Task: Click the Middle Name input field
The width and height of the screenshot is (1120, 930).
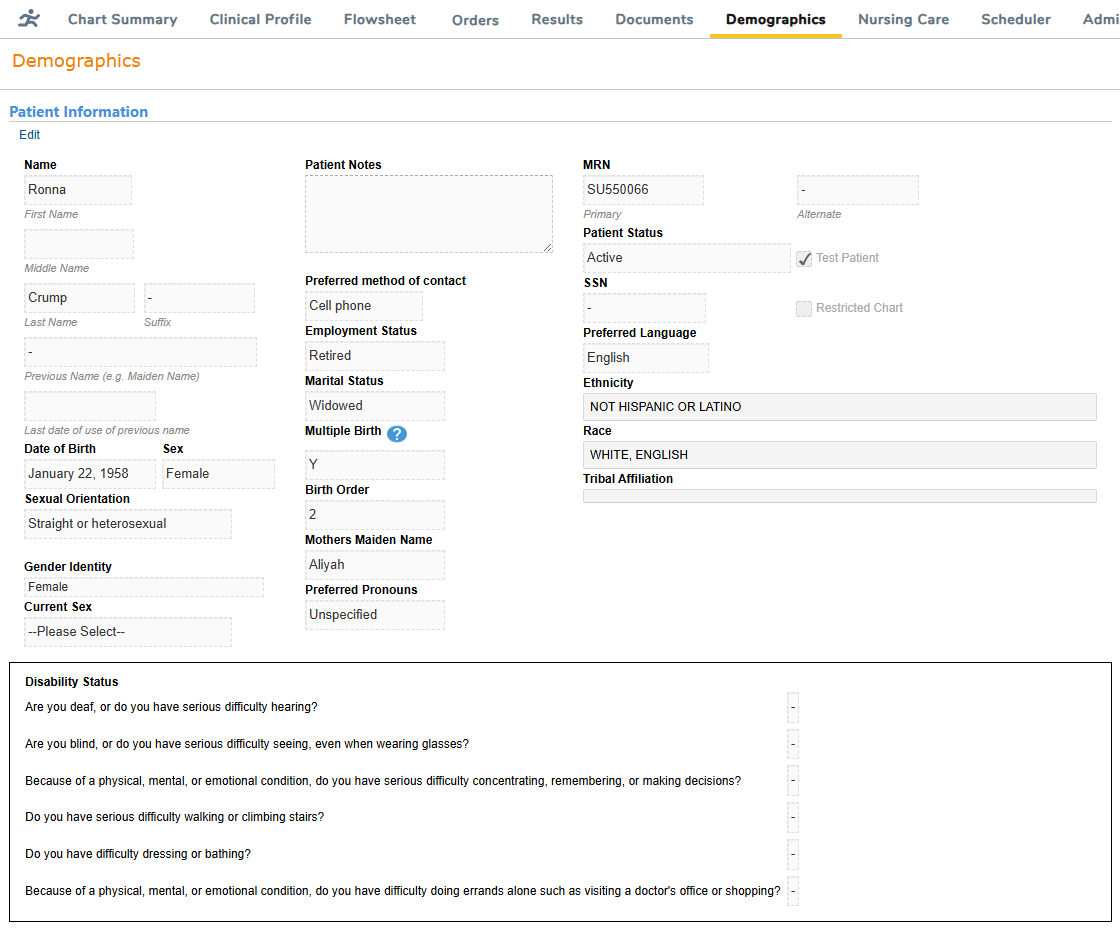Action: 78,243
